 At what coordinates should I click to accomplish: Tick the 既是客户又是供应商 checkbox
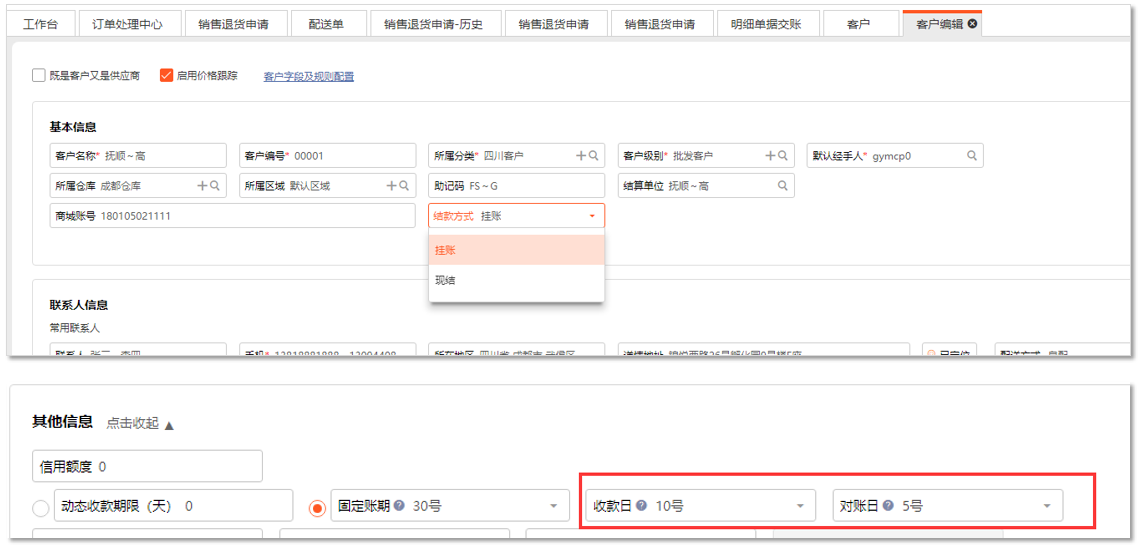39,75
